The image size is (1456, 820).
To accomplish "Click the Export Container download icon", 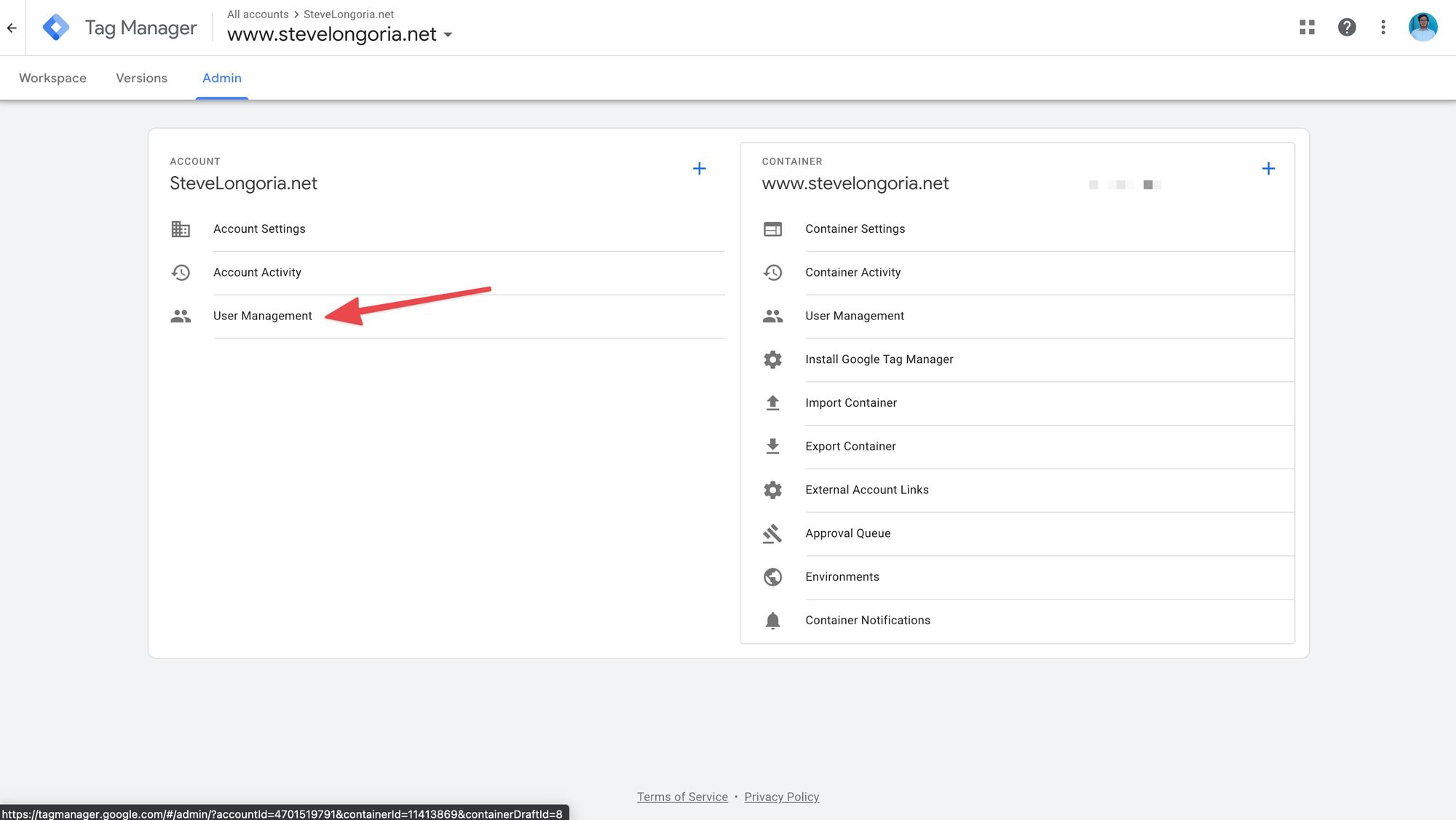I will (772, 446).
